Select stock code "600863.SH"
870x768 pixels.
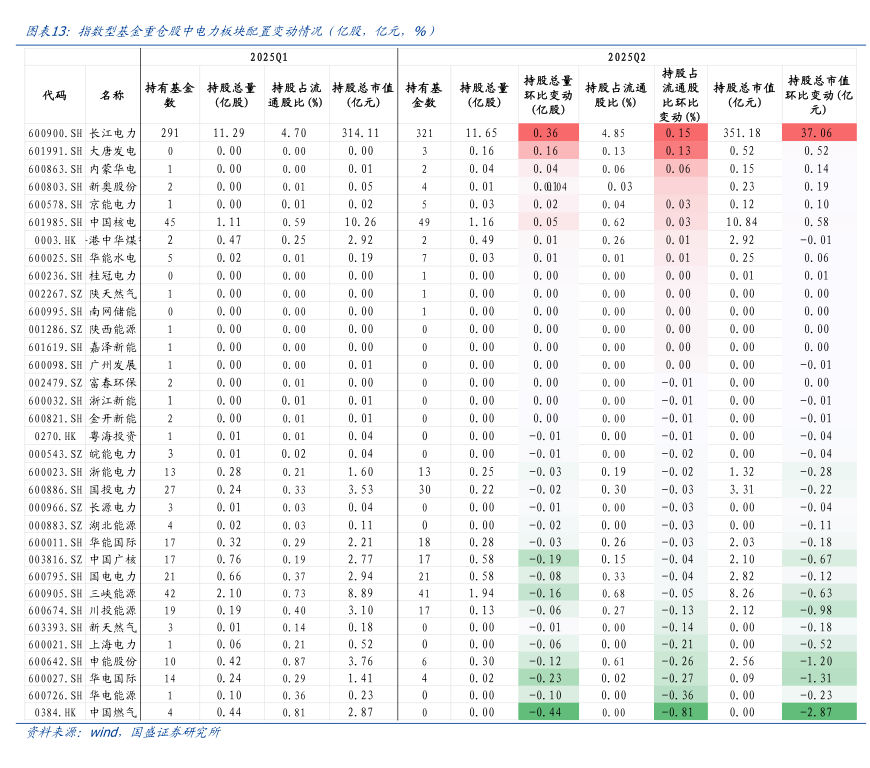coord(55,169)
